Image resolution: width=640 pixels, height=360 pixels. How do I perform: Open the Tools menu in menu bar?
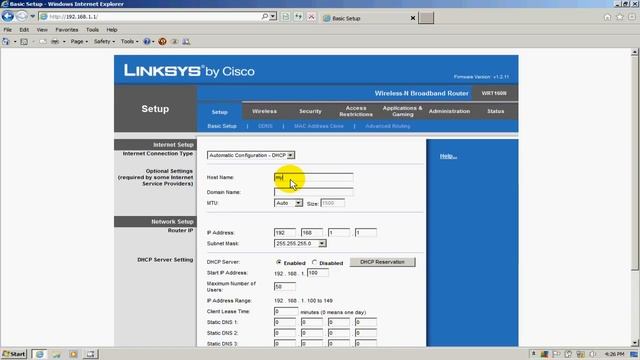(92, 30)
